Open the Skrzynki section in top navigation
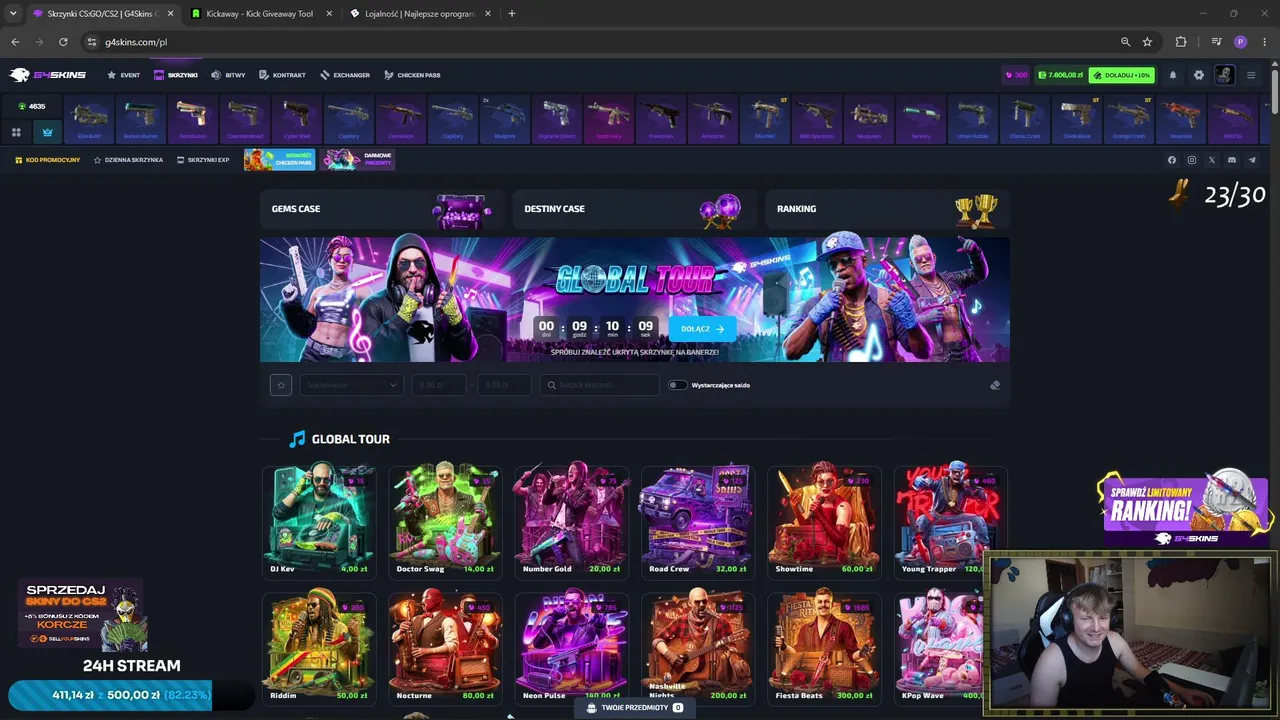Screen dimensions: 1280x720 pyautogui.click(x=176, y=75)
